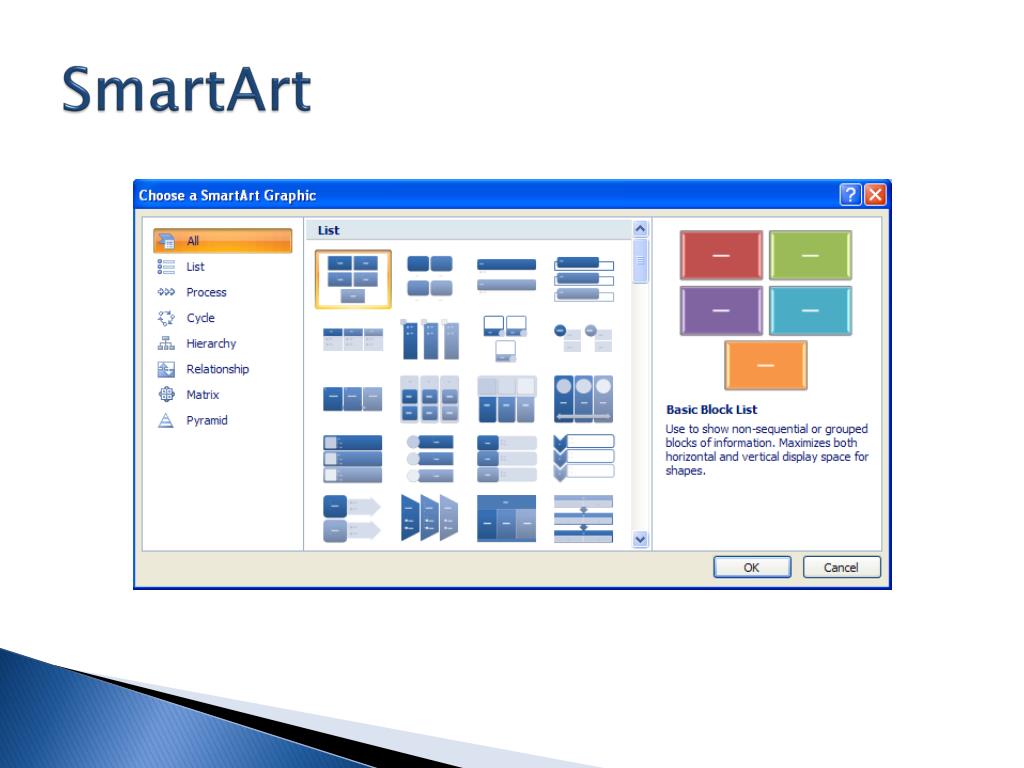
Task: Click the gallery scrollbar thumb
Action: [x=640, y=261]
